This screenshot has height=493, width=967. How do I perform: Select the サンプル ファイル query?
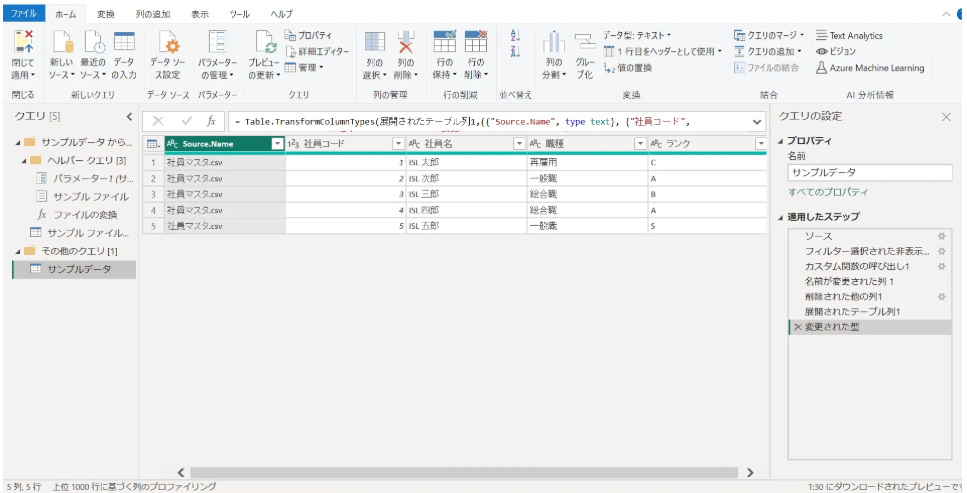click(x=83, y=197)
